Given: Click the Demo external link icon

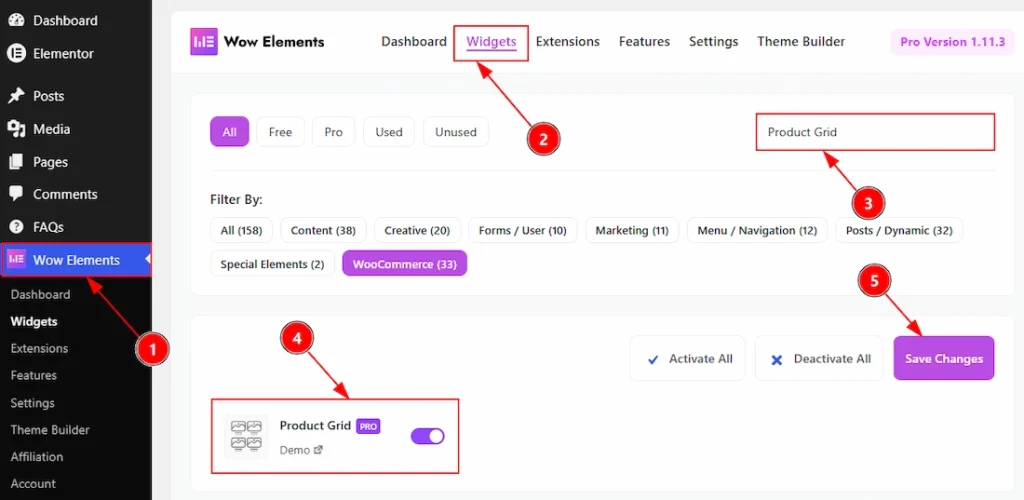Looking at the screenshot, I should click(x=319, y=450).
